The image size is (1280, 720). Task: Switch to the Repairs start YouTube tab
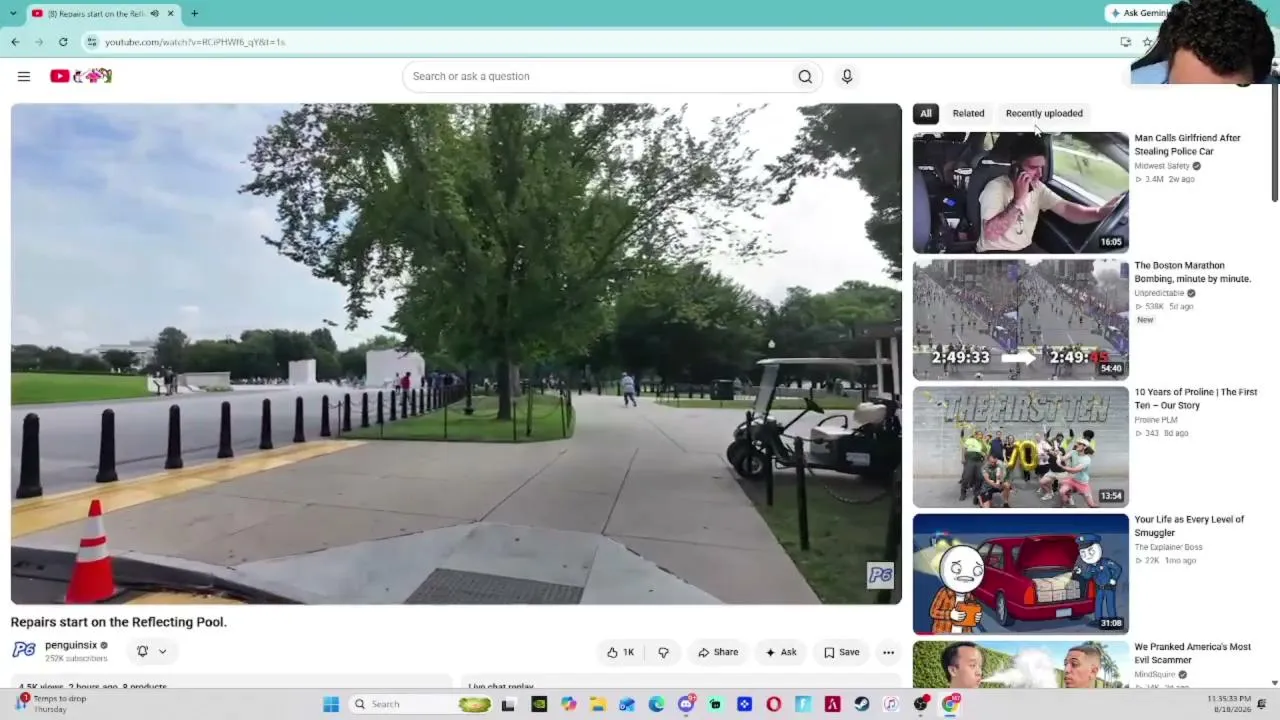(103, 13)
